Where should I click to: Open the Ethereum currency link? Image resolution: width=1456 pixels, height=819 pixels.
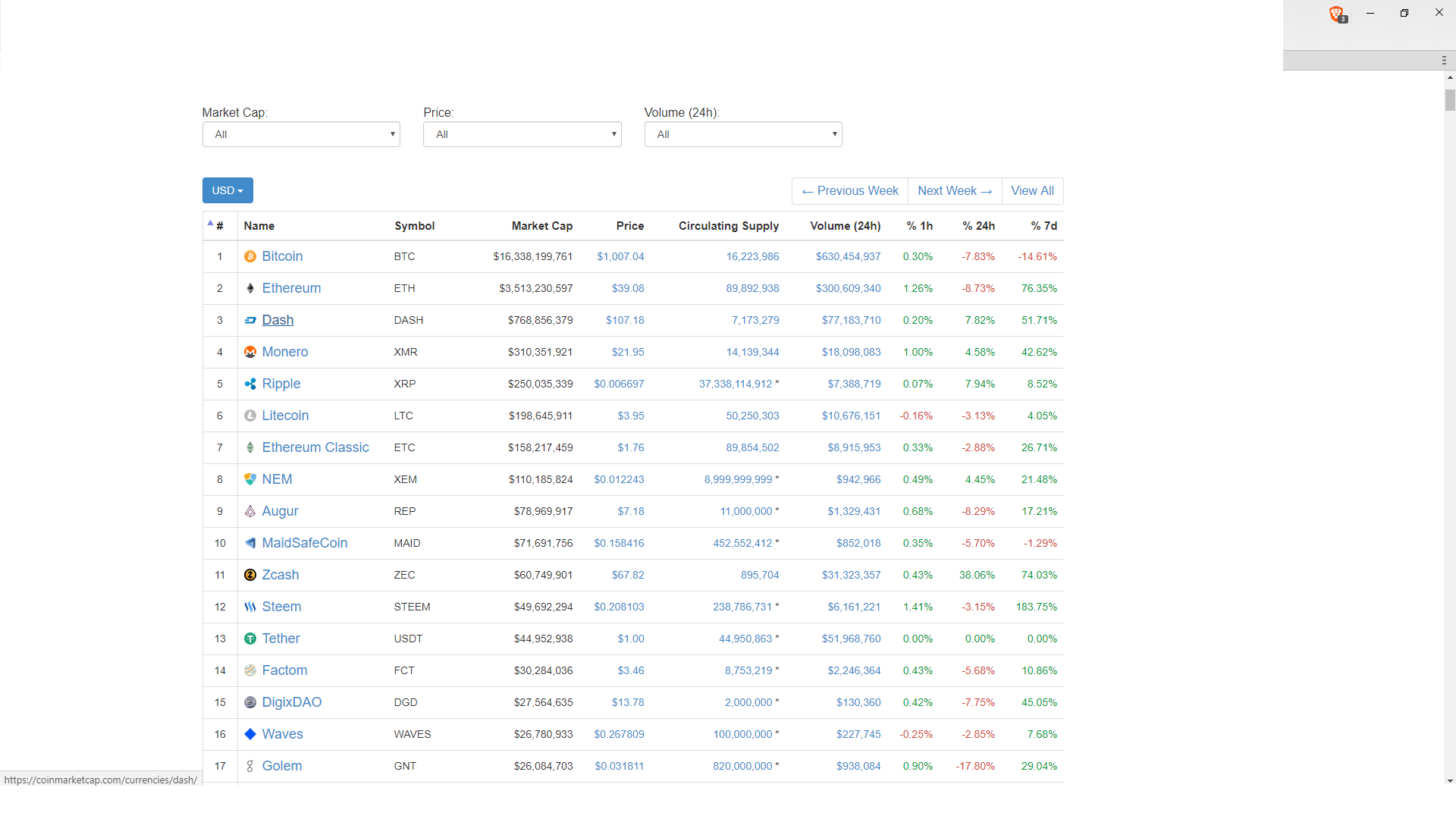tap(291, 288)
